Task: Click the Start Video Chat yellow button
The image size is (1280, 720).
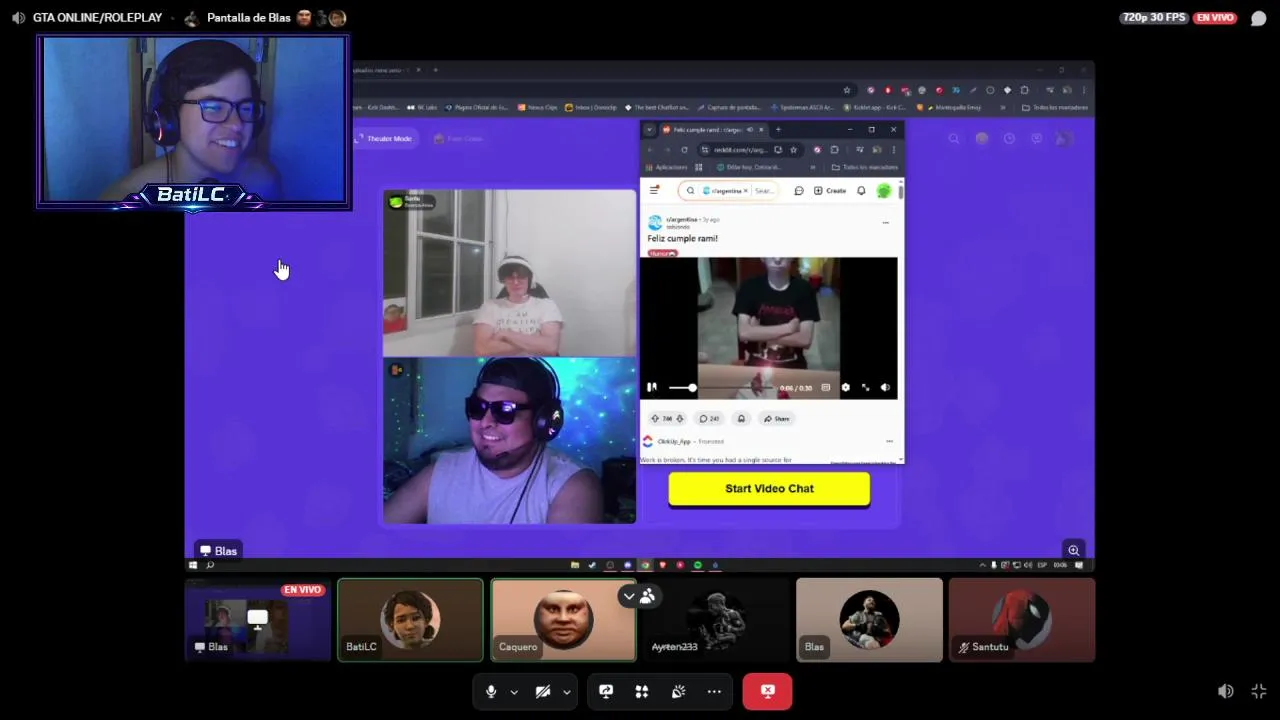Action: click(769, 489)
